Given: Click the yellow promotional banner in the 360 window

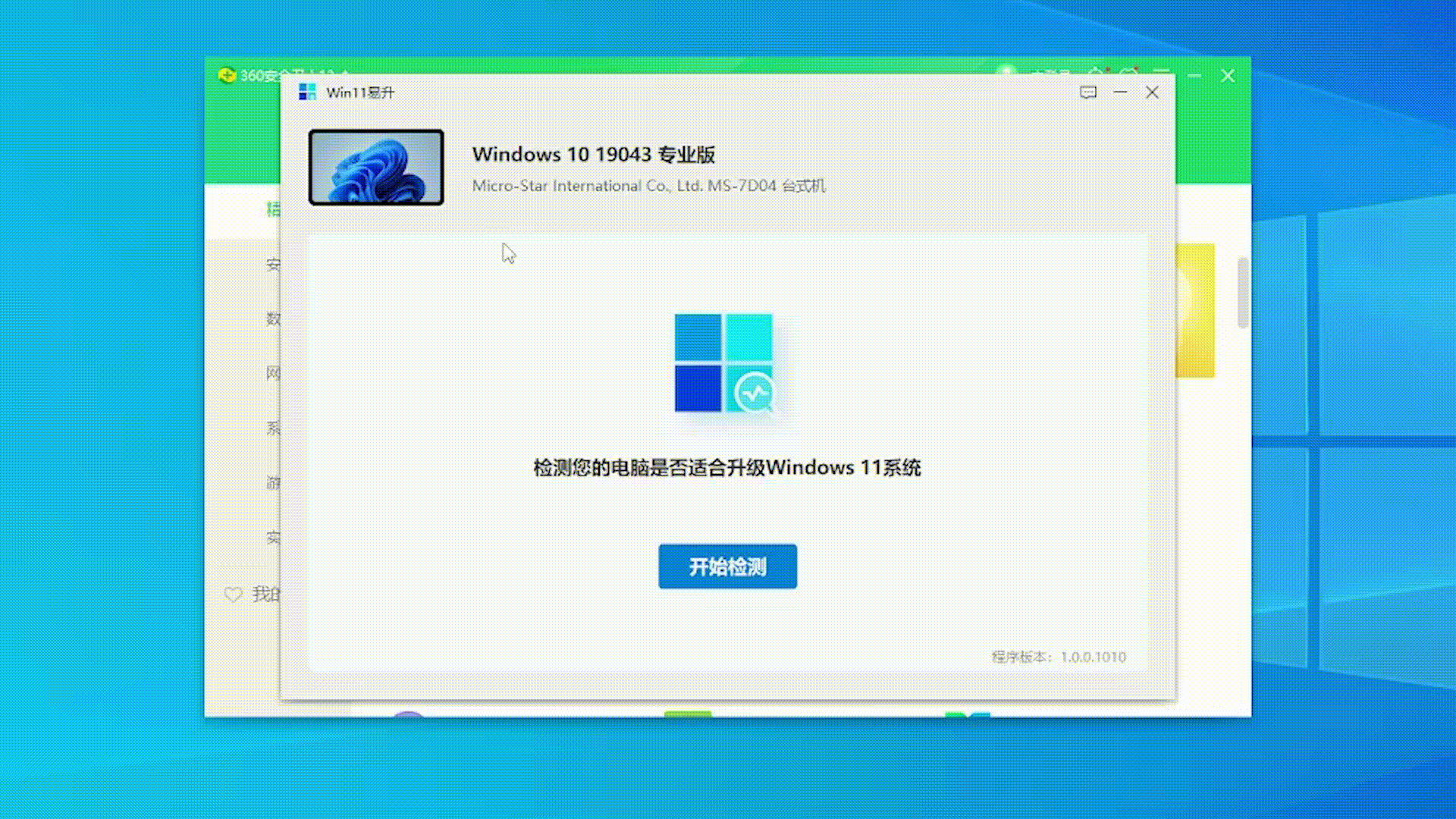Looking at the screenshot, I should [1196, 311].
